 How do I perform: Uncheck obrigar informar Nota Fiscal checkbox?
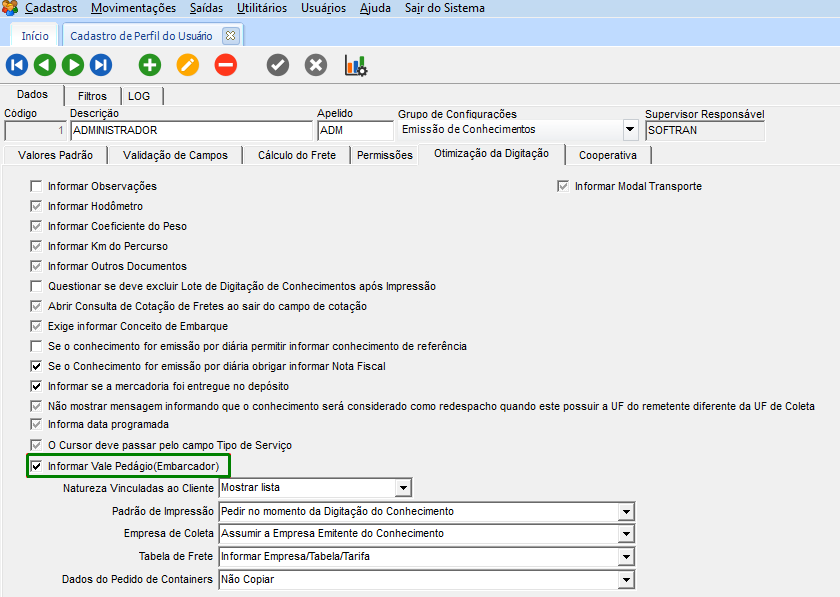[x=36, y=366]
